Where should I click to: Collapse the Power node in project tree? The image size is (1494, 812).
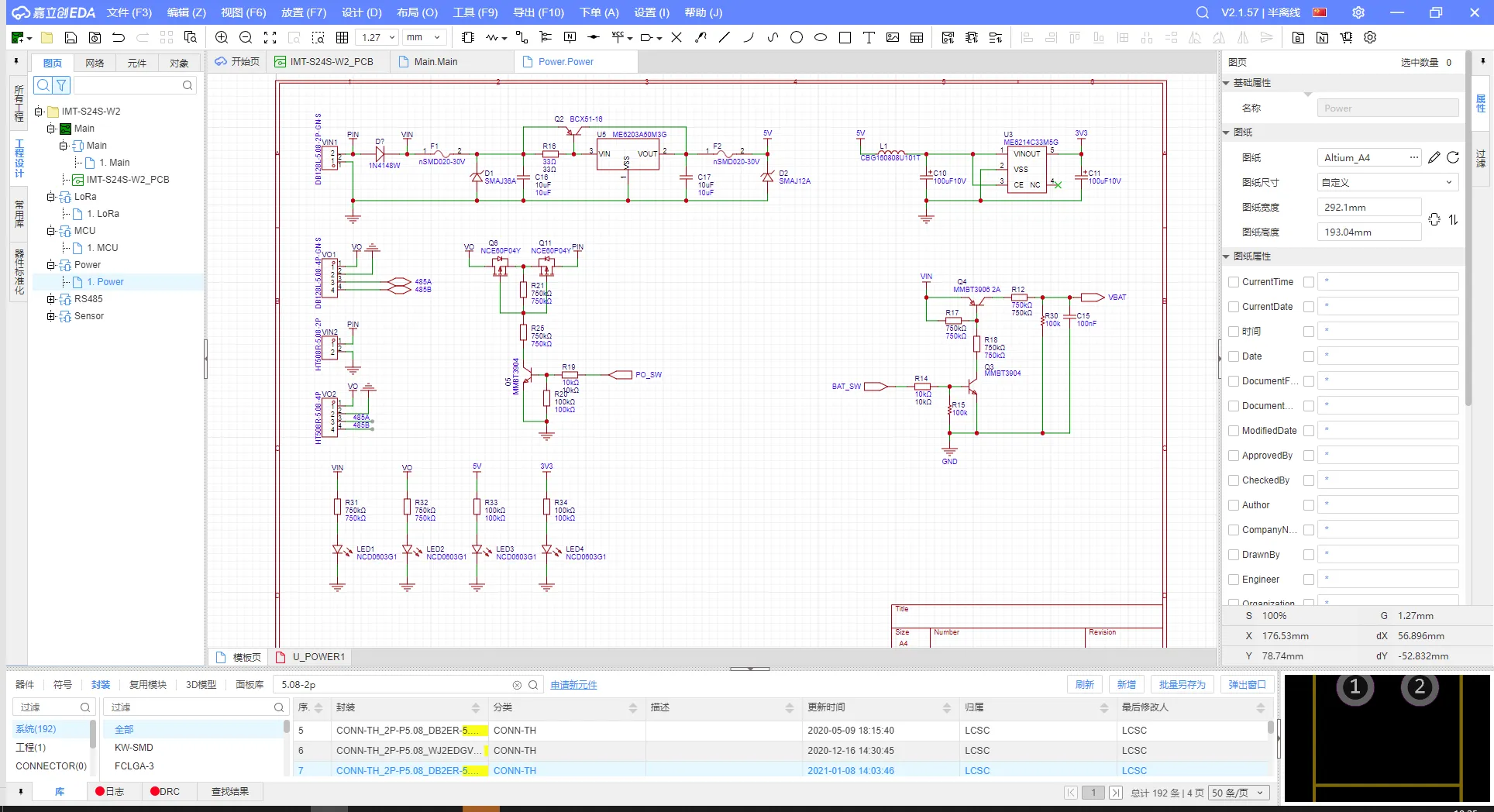[x=51, y=265]
